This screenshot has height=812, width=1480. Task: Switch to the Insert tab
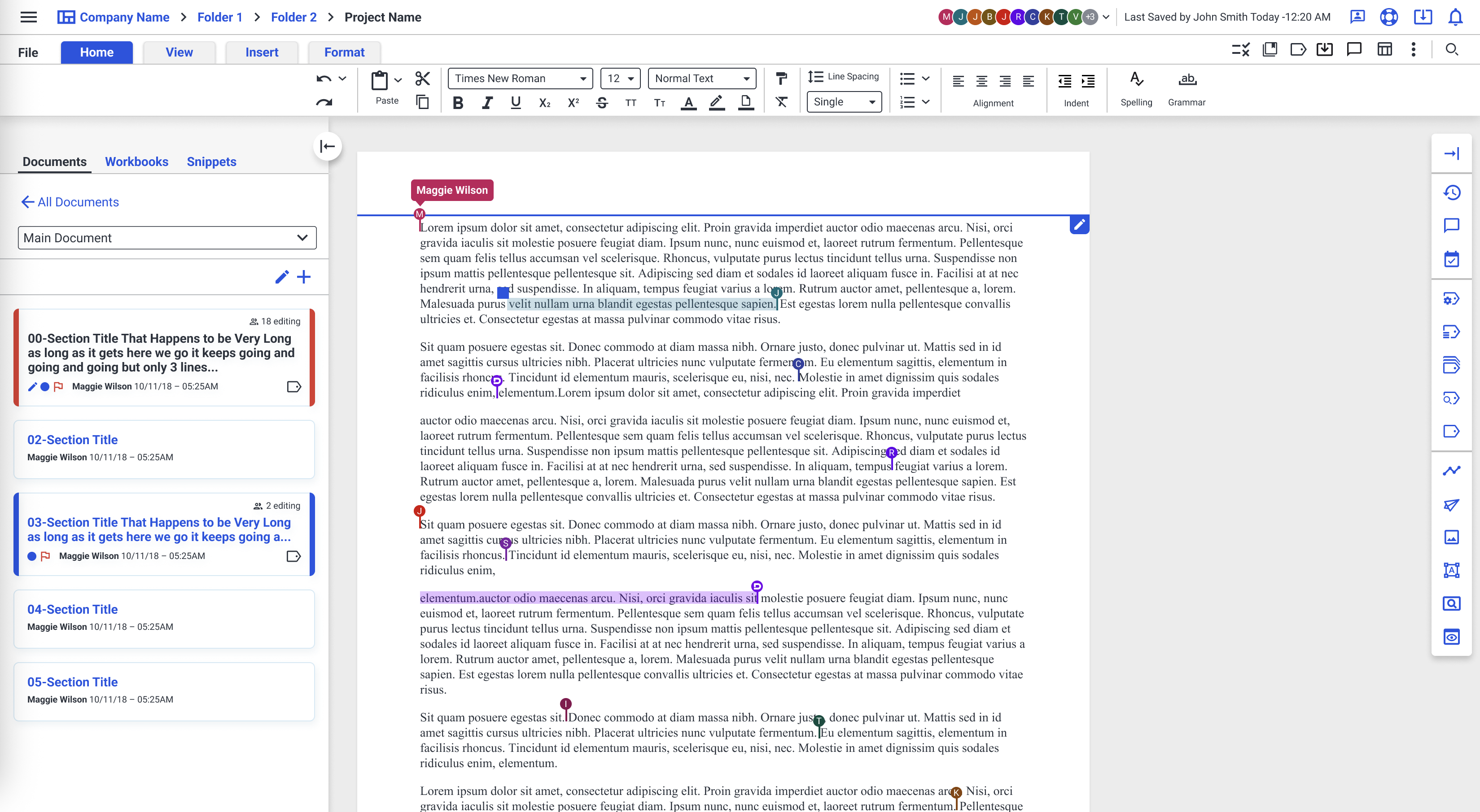(262, 52)
